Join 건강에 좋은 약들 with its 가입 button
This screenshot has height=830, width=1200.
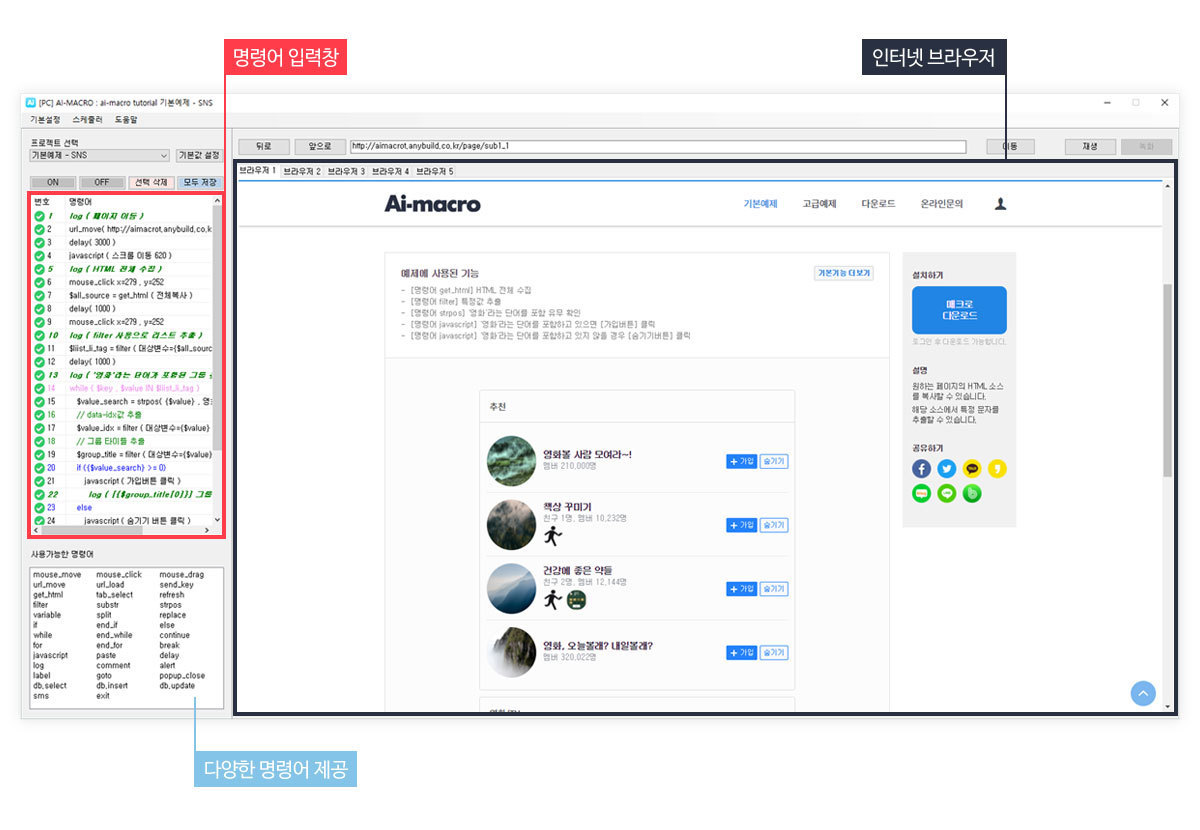click(741, 589)
